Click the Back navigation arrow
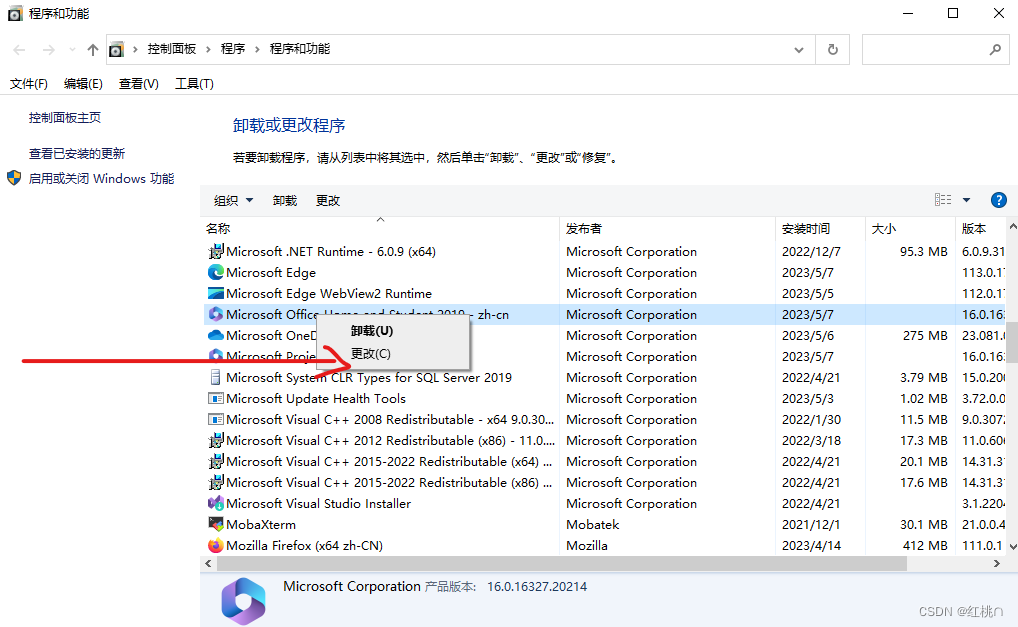 point(19,49)
